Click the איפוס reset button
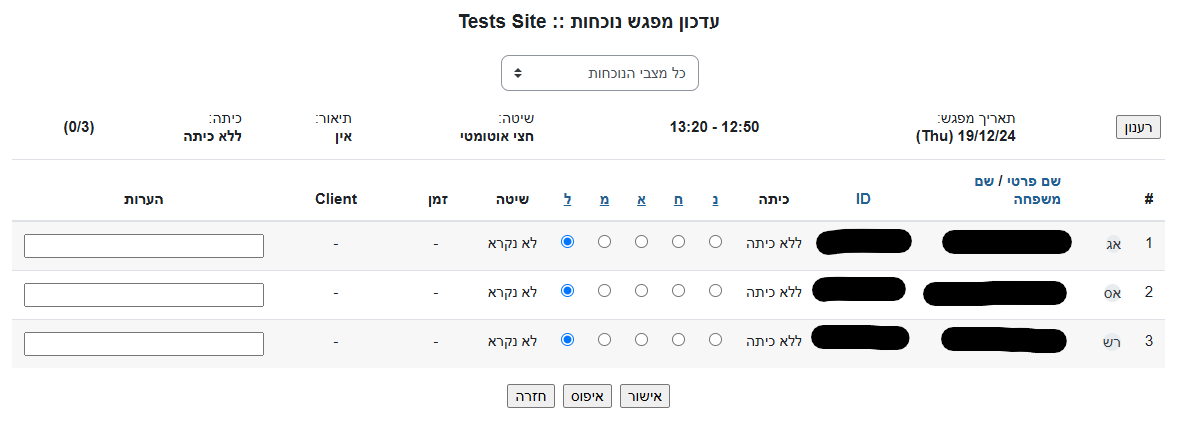1192x423 pixels. tap(587, 396)
